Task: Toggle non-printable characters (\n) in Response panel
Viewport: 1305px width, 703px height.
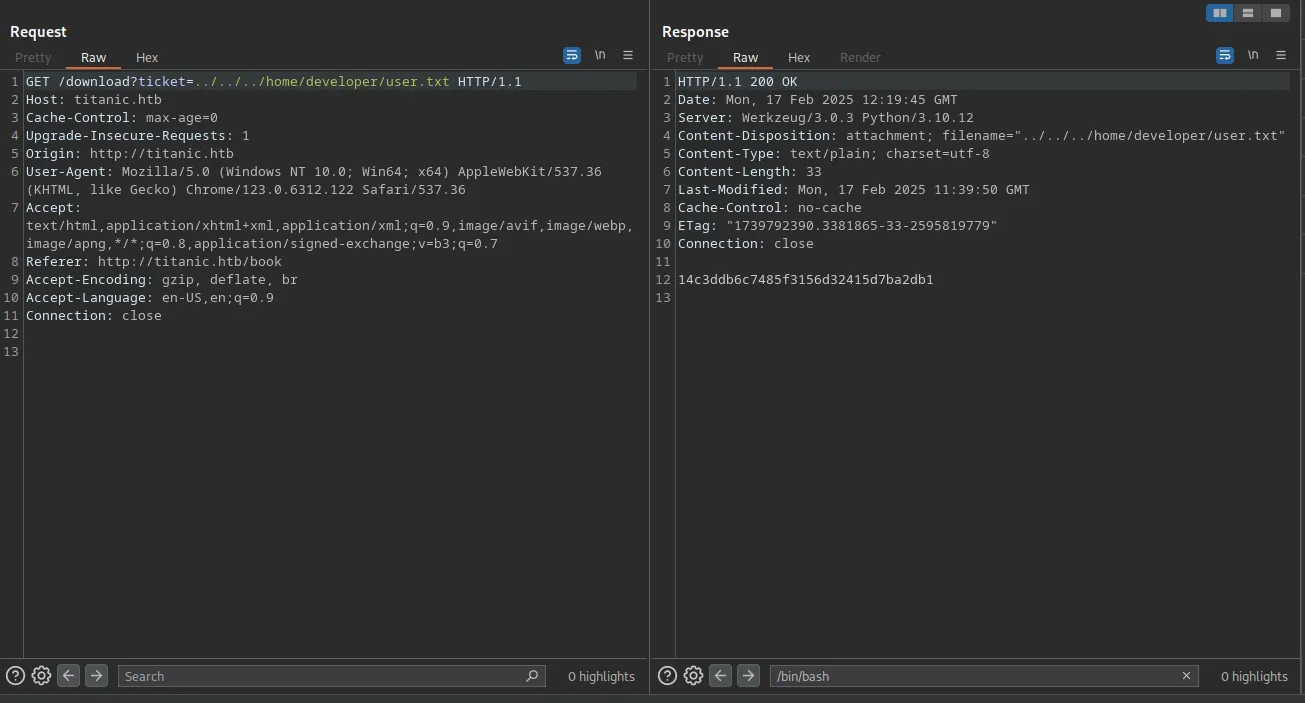Action: click(1253, 56)
